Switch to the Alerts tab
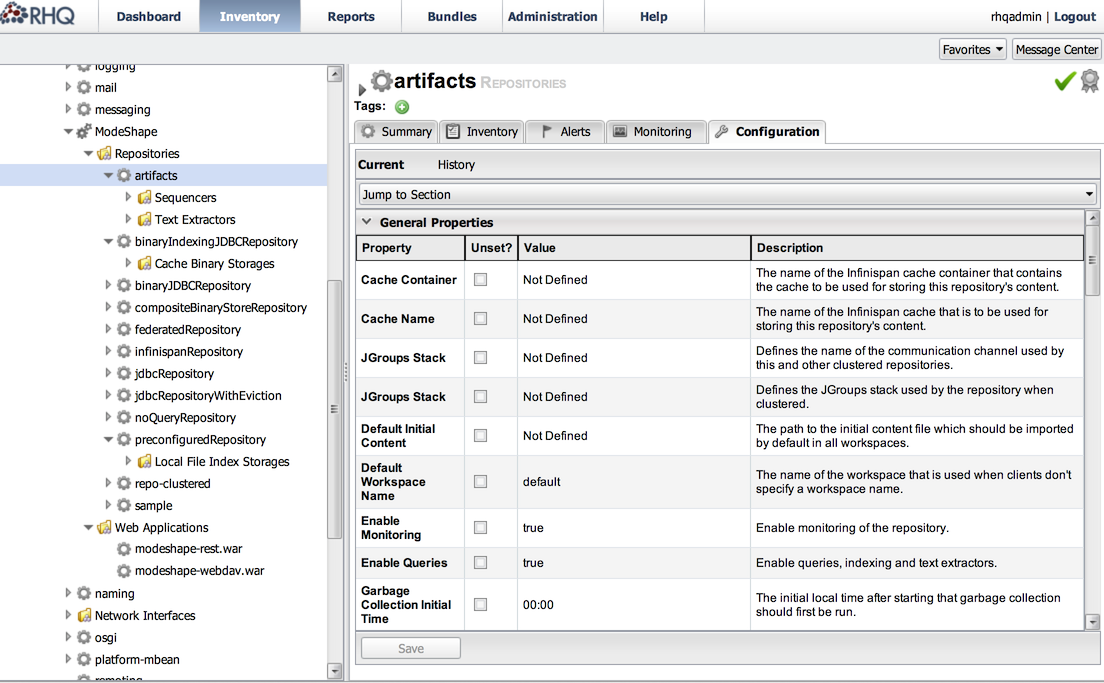Image resolution: width=1104 pixels, height=683 pixels. [565, 132]
